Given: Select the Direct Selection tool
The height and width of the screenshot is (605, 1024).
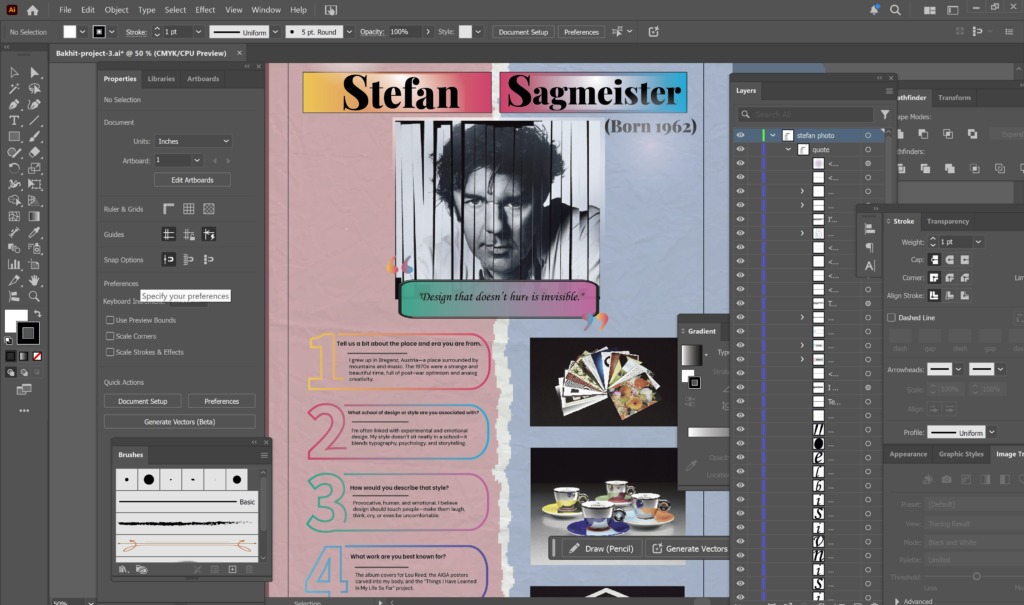Looking at the screenshot, I should (35, 73).
